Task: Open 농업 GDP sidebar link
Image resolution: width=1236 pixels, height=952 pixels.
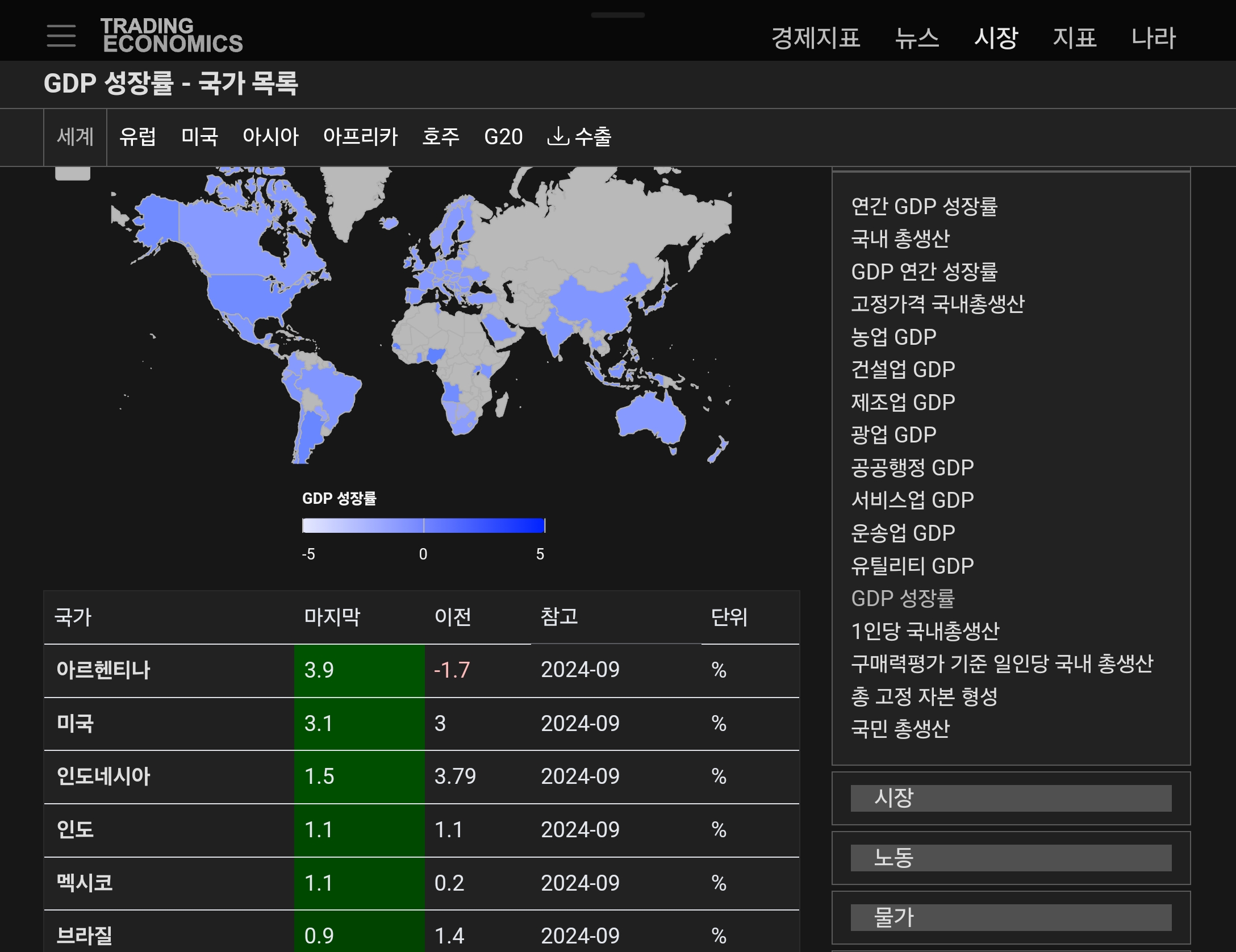Action: click(x=893, y=337)
